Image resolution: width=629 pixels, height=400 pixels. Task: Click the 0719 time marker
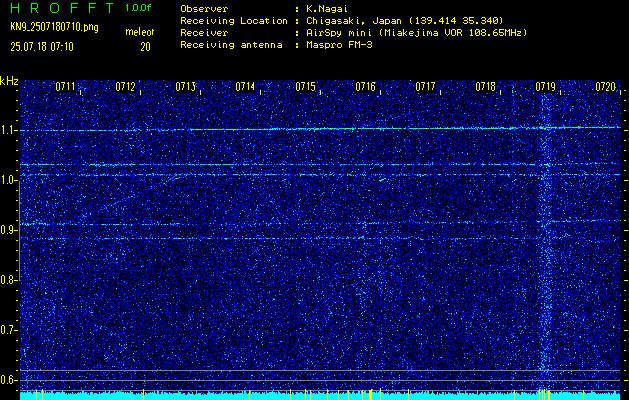[546, 86]
